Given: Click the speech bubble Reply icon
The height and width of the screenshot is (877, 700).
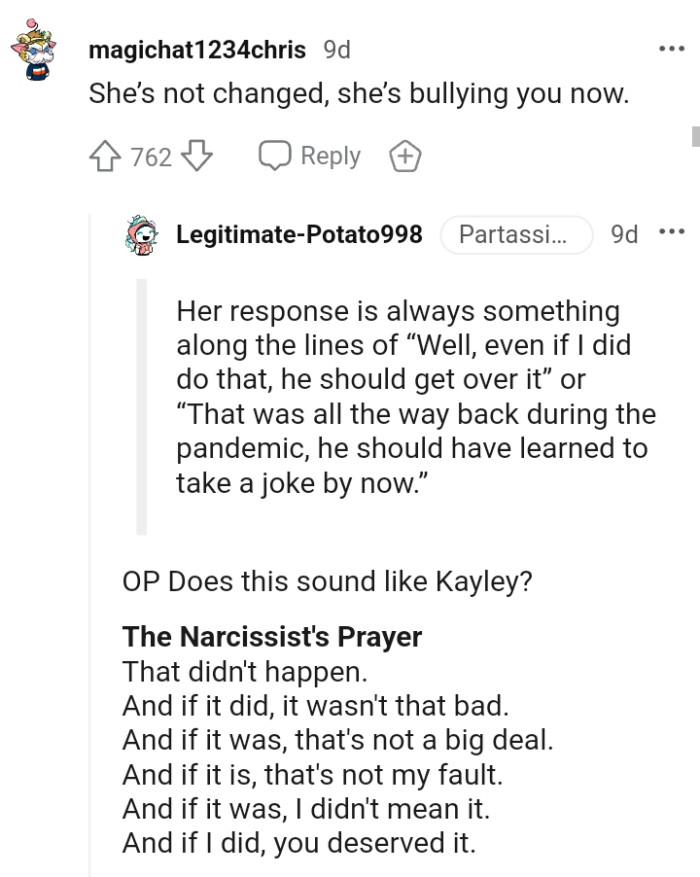Looking at the screenshot, I should tap(272, 155).
